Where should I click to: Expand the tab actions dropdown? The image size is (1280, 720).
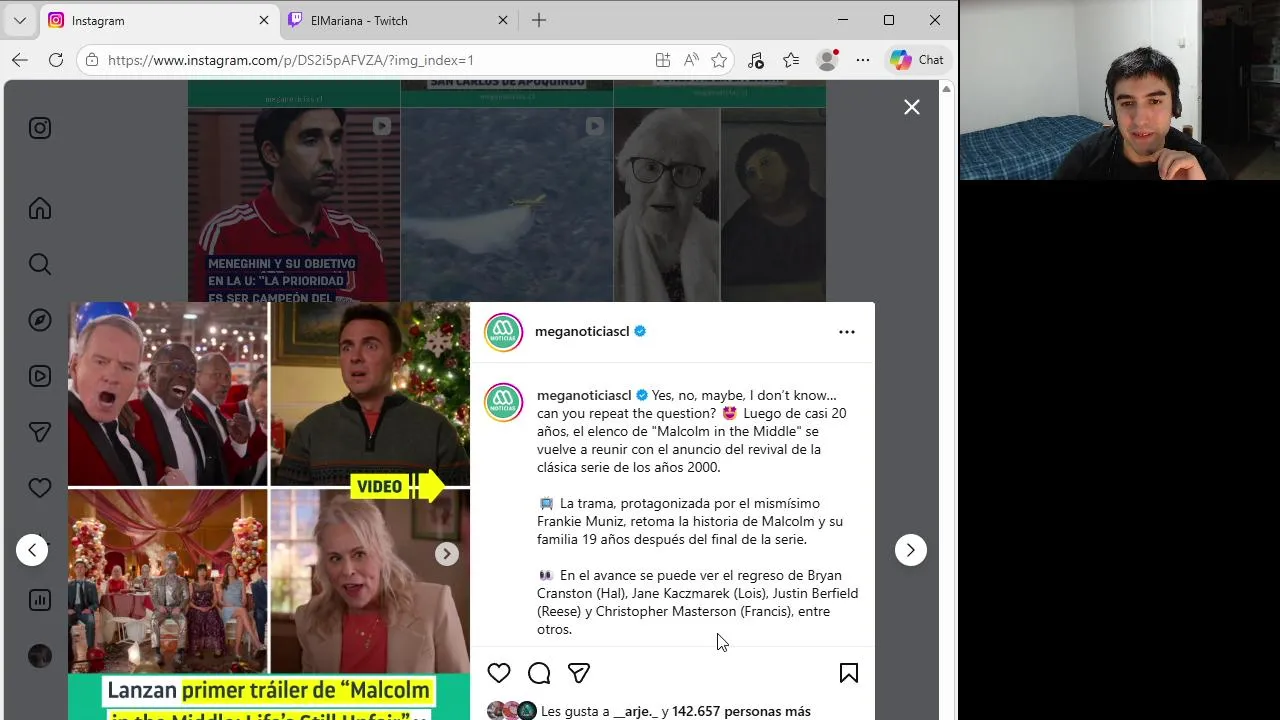point(19,20)
